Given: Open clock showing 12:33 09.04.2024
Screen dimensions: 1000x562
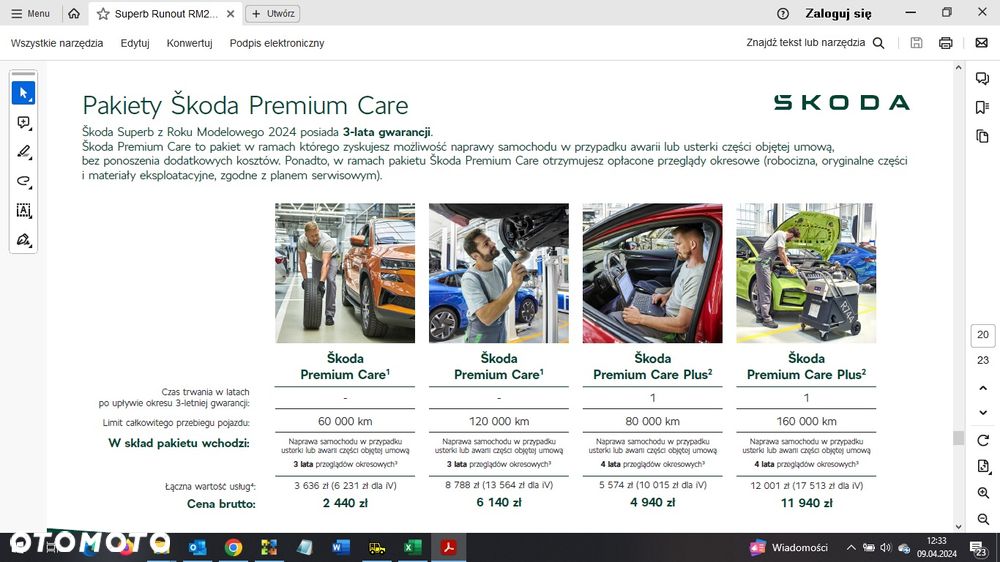Looking at the screenshot, I should 937,547.
